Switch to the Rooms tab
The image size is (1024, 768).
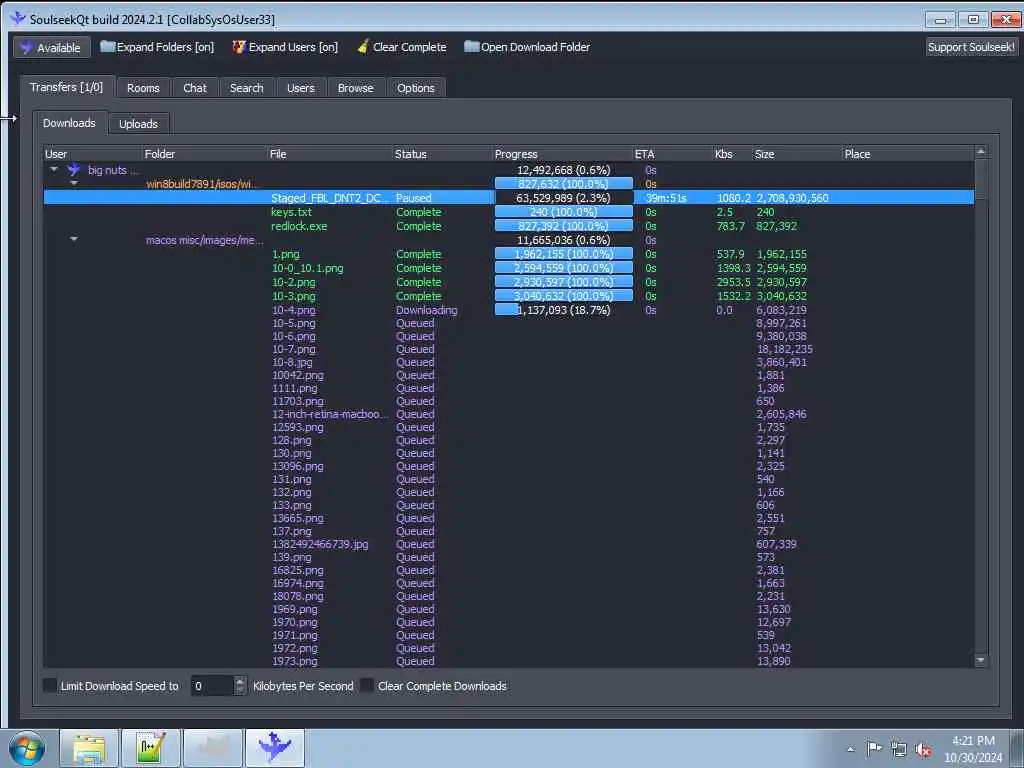(143, 88)
